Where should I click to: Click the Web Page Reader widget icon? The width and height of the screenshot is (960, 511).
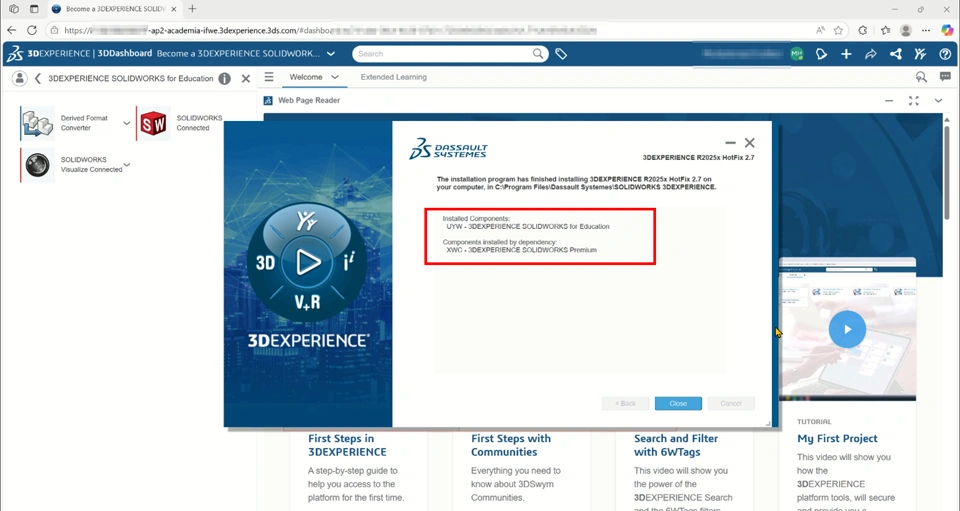(x=268, y=100)
